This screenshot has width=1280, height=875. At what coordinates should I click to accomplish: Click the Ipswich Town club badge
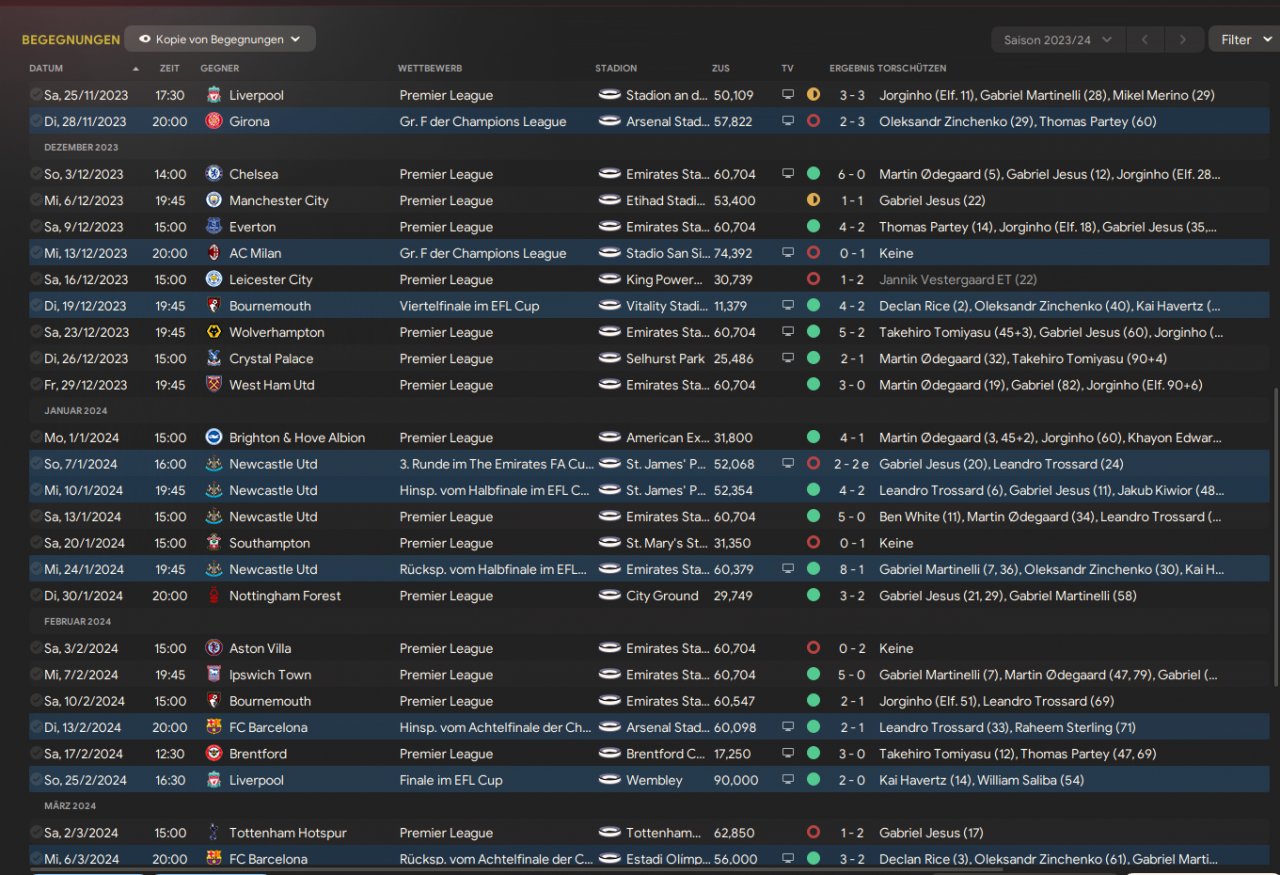coord(213,675)
